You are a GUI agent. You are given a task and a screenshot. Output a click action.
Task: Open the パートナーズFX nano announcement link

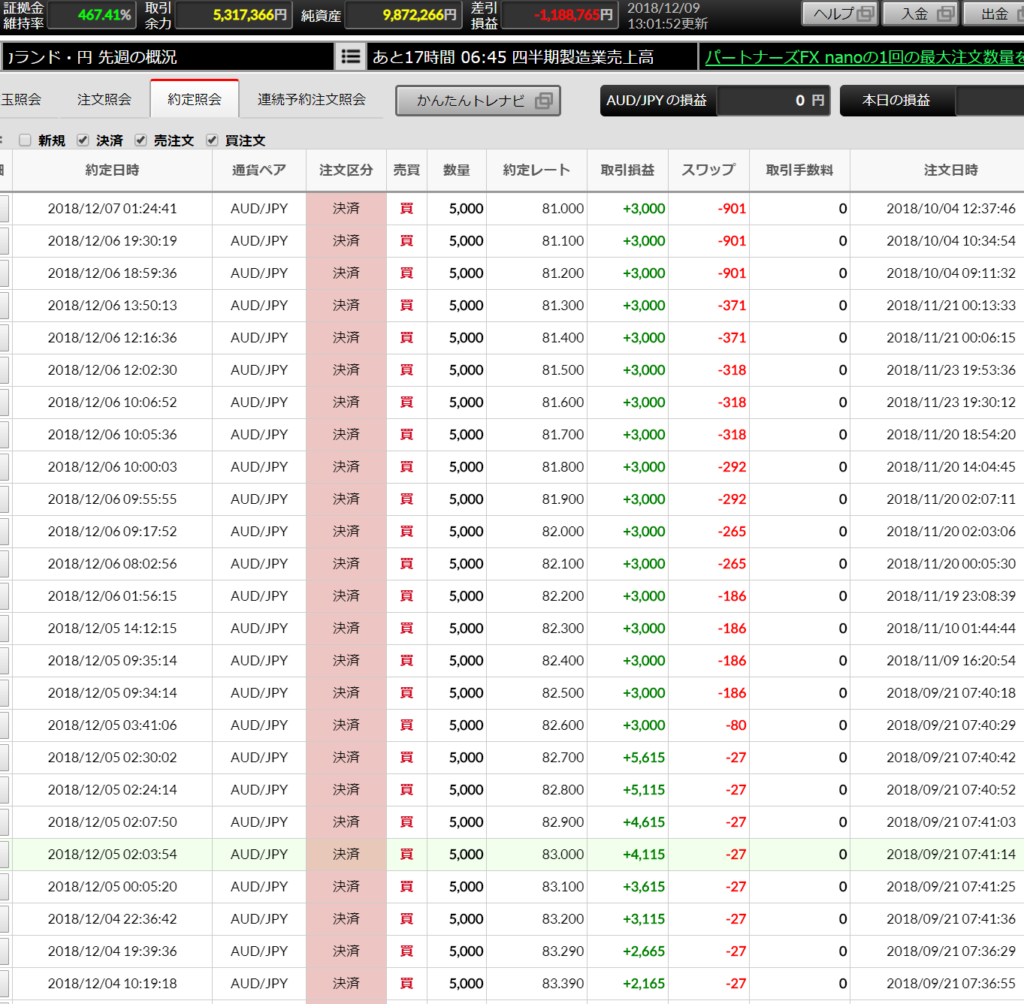tap(864, 57)
